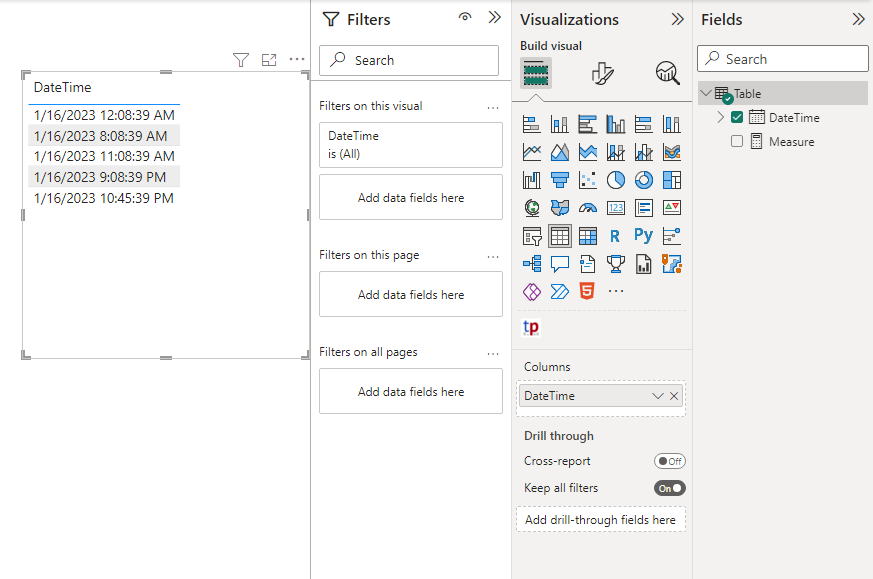Select the stacked column chart visual
This screenshot has height=579, width=873.
[x=560, y=124]
